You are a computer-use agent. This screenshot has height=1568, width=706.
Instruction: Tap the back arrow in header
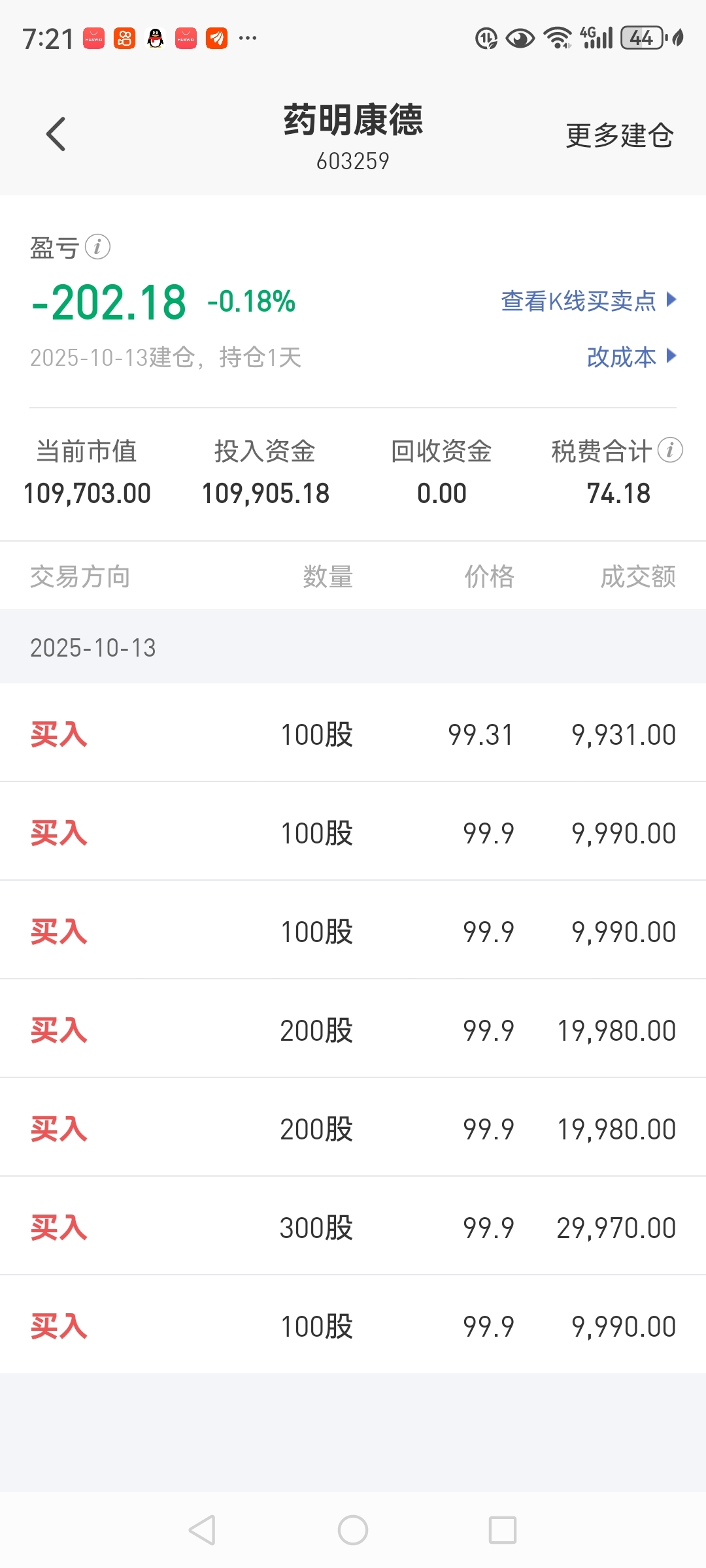coord(56,134)
